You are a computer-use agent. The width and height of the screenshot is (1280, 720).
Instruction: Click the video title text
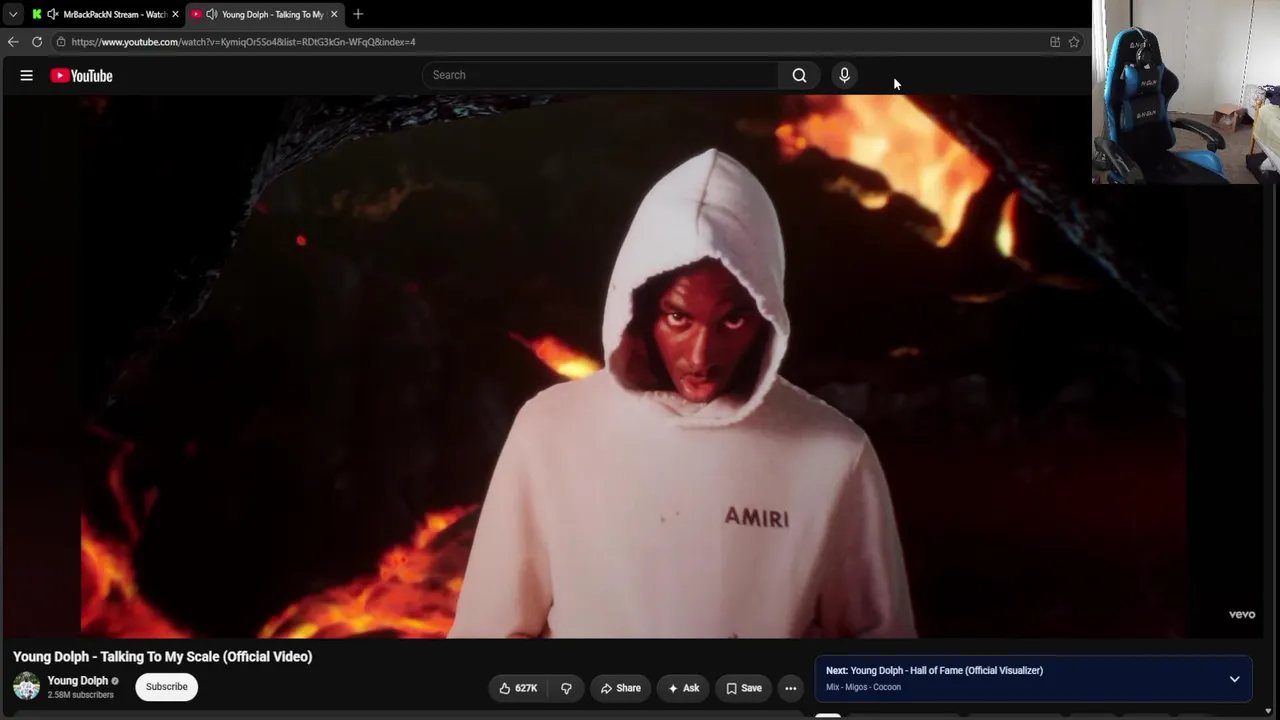(x=163, y=657)
